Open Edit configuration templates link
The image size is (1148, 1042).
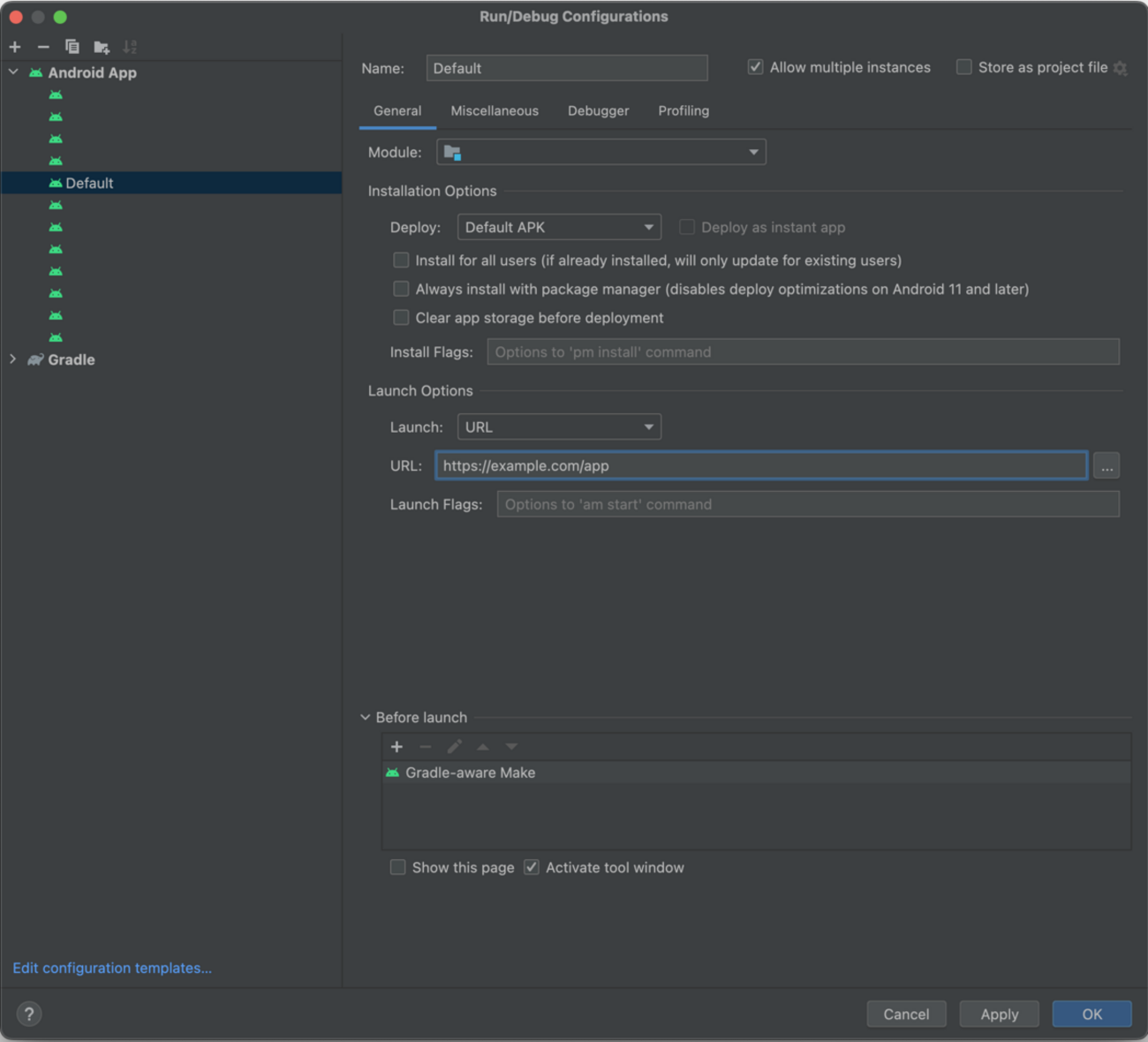point(112,968)
